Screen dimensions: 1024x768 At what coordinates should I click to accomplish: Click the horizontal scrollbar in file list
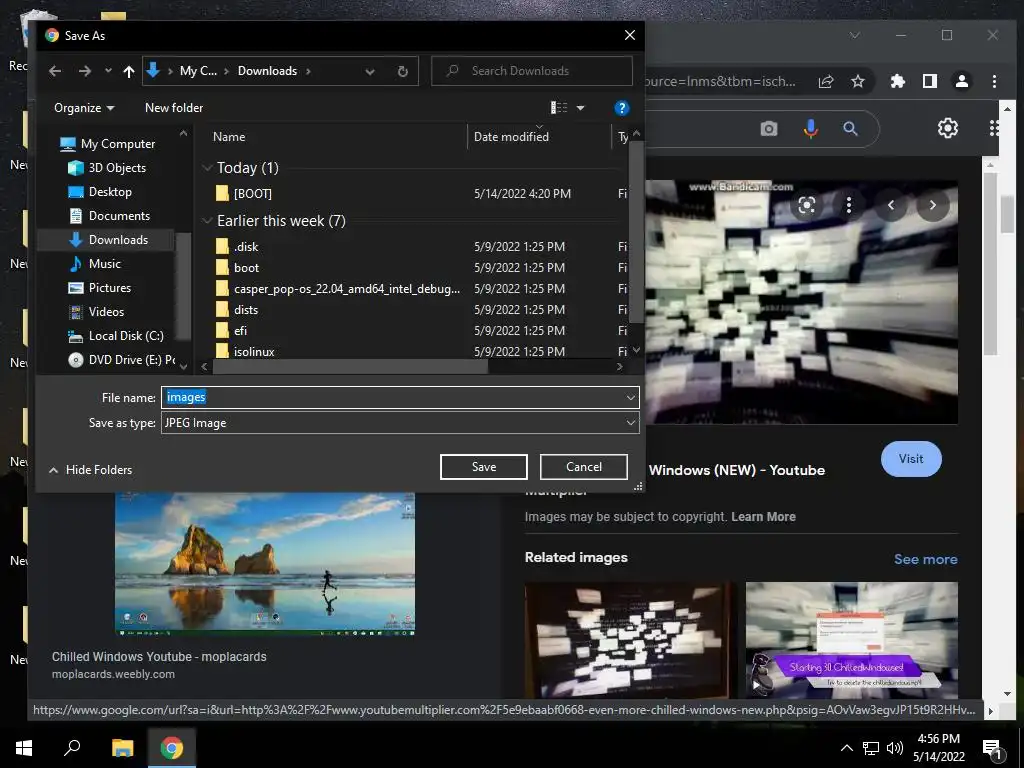pyautogui.click(x=350, y=366)
